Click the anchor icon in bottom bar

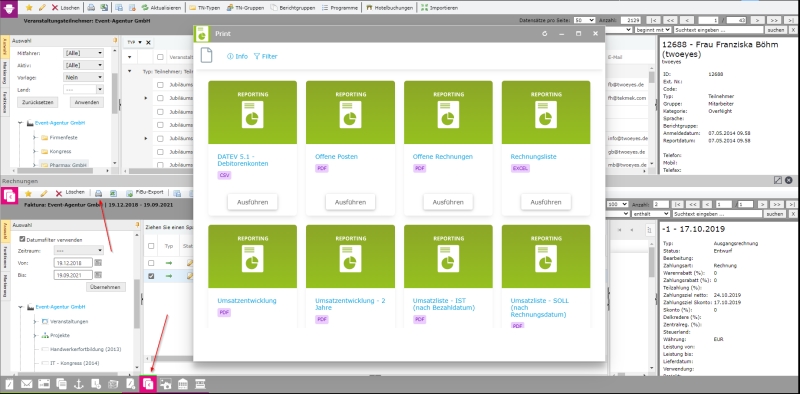pyautogui.click(x=79, y=384)
